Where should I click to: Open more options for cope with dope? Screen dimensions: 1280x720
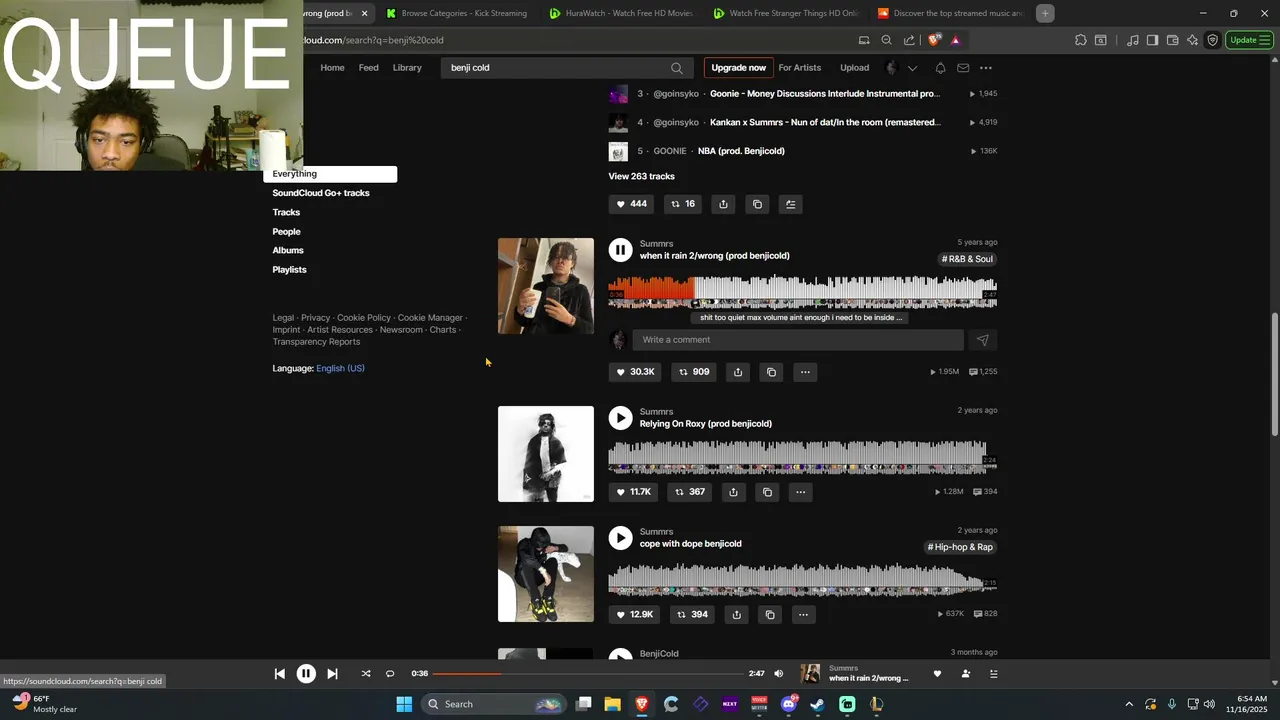click(803, 614)
